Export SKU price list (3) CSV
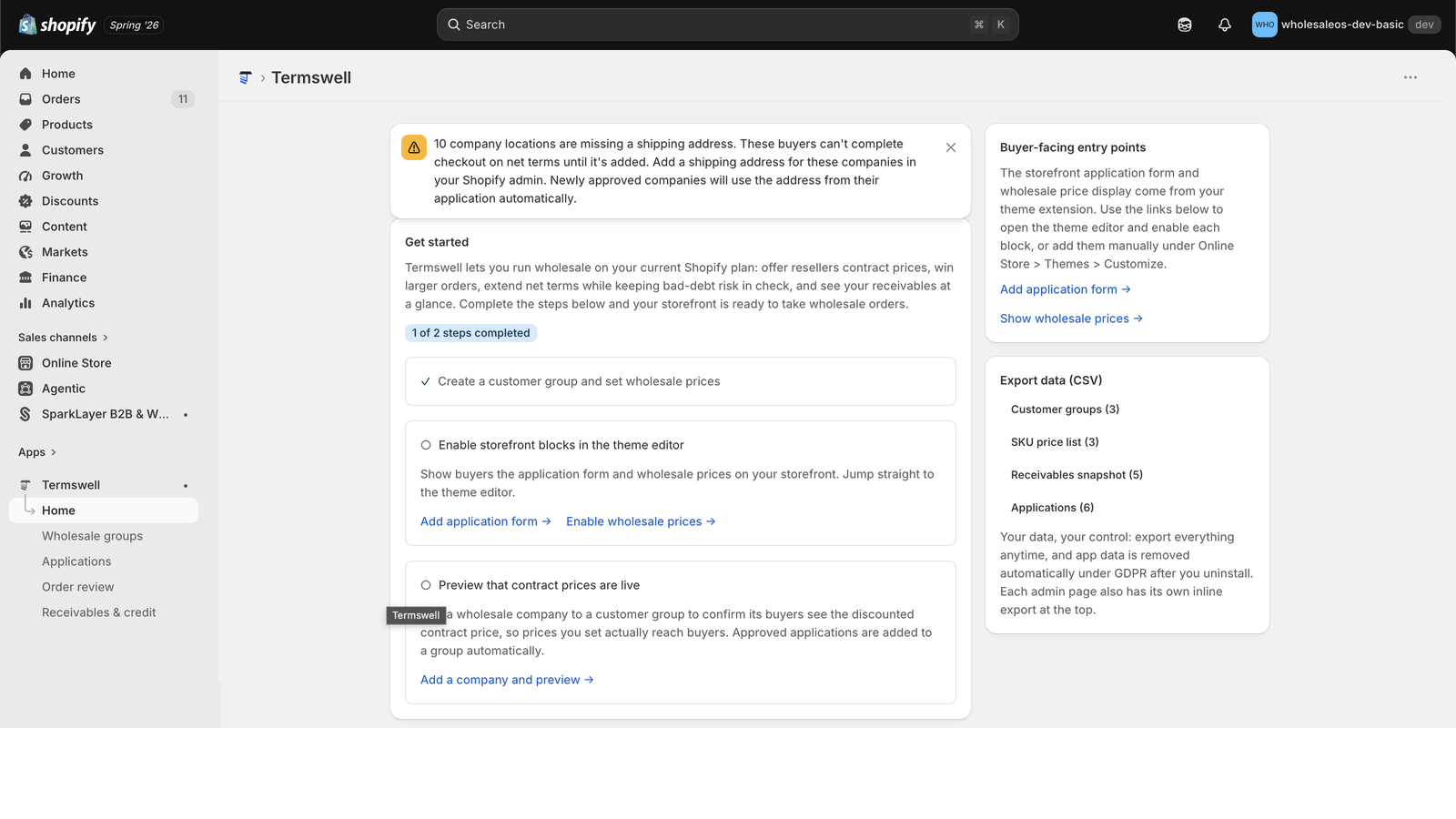Screen dimensions: 1456x819 1055,442
